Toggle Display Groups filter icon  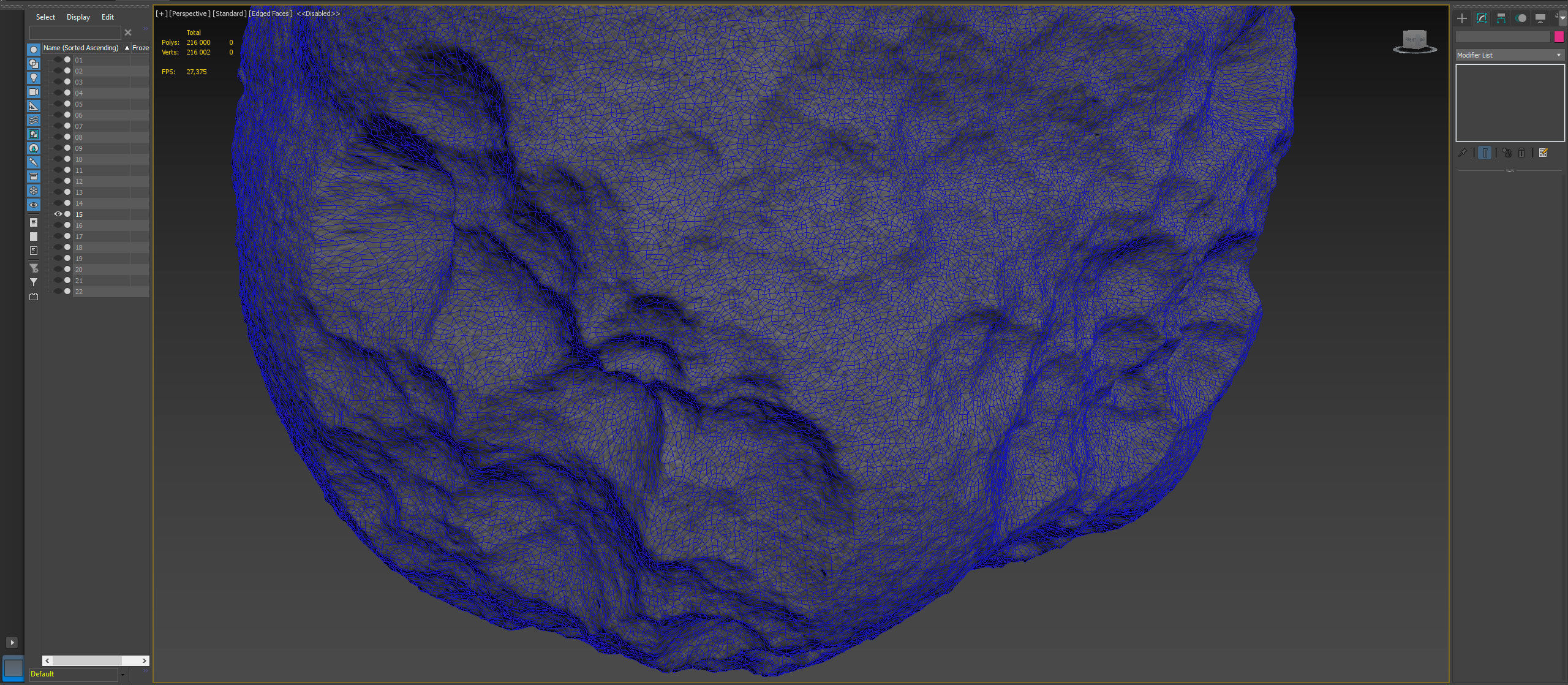click(x=34, y=134)
